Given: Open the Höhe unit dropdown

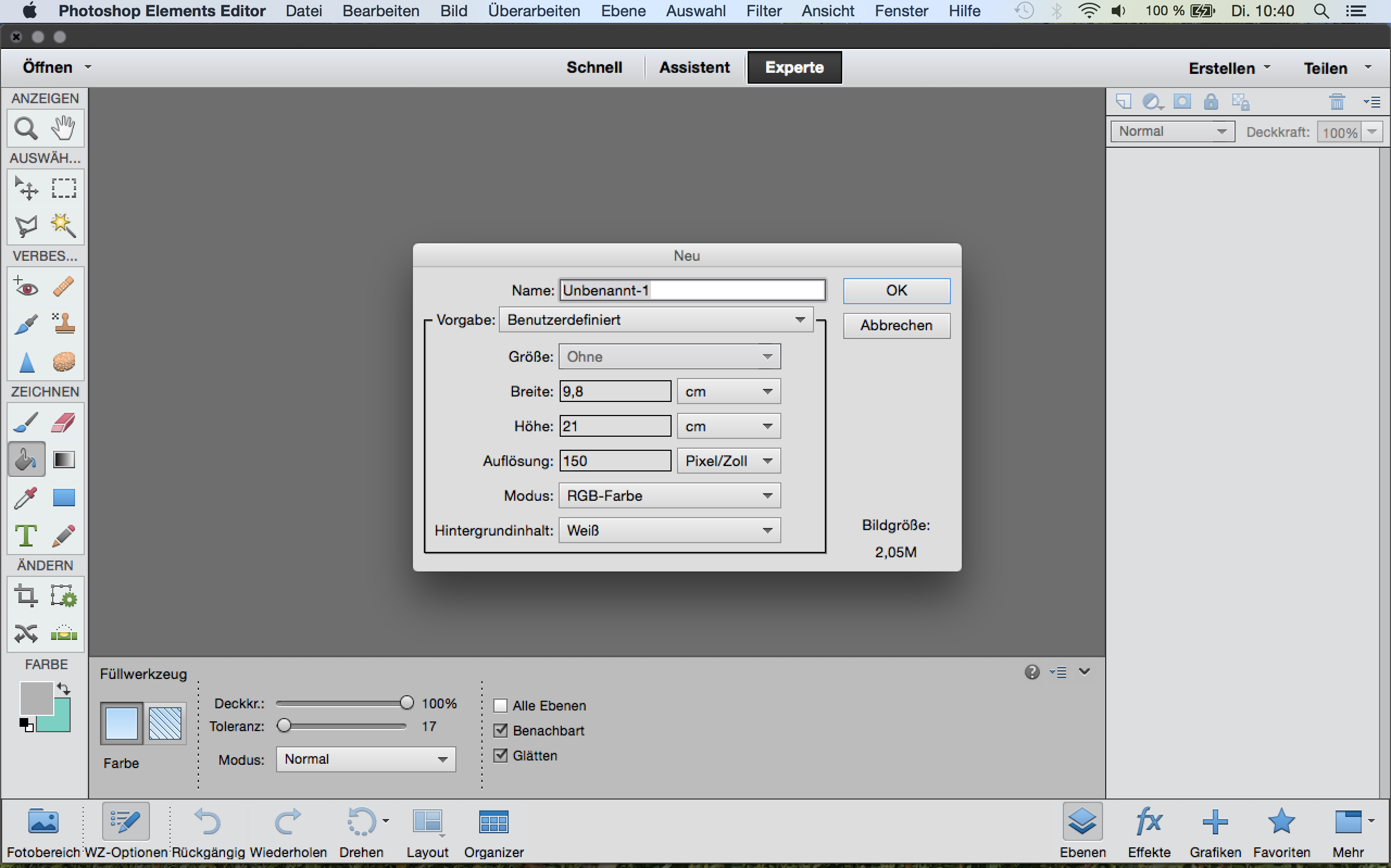Looking at the screenshot, I should pyautogui.click(x=729, y=426).
